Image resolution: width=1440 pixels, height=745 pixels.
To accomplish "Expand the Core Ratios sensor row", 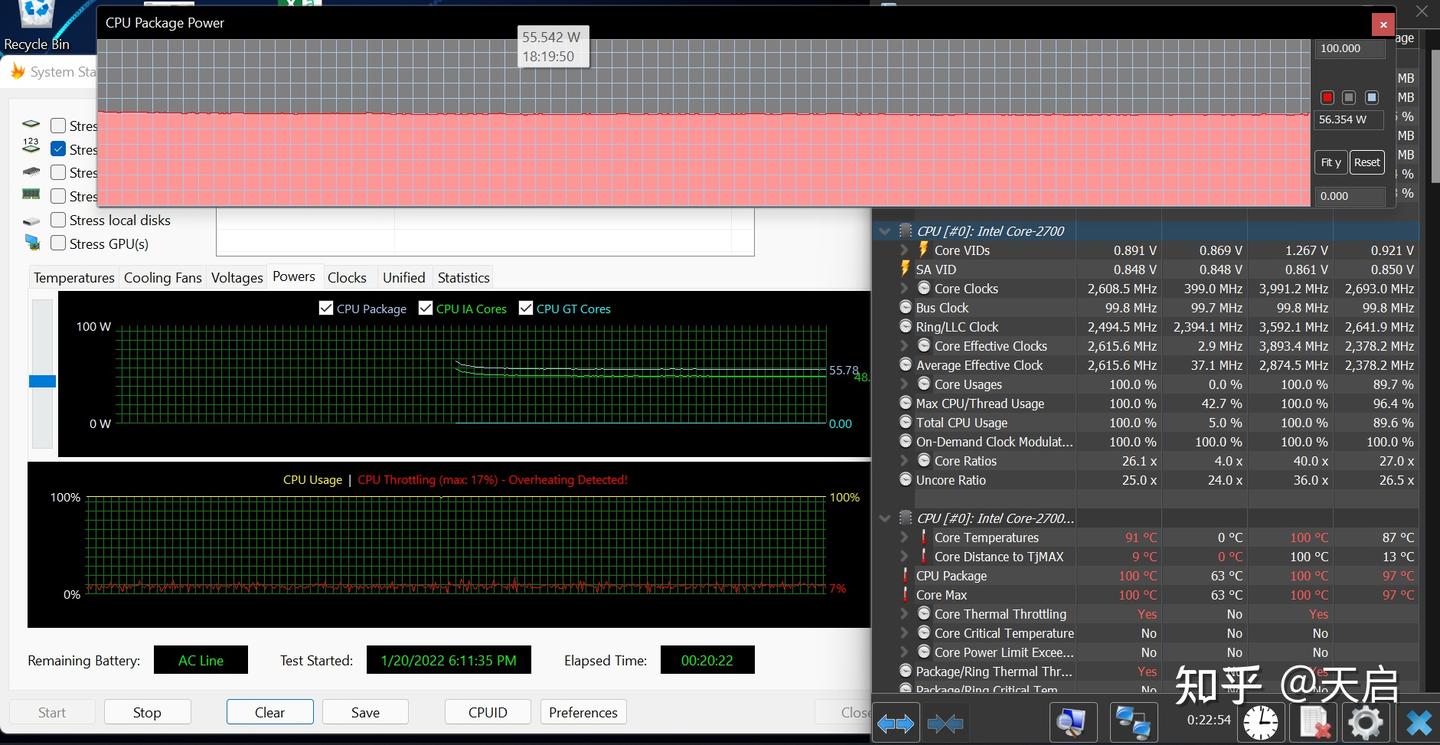I will [x=904, y=461].
